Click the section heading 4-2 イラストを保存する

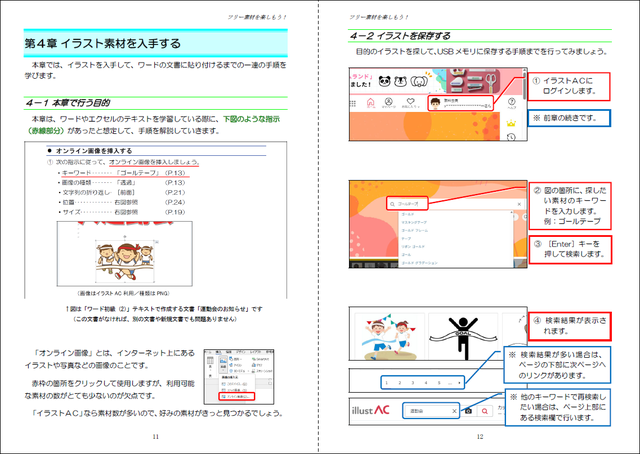(400, 36)
